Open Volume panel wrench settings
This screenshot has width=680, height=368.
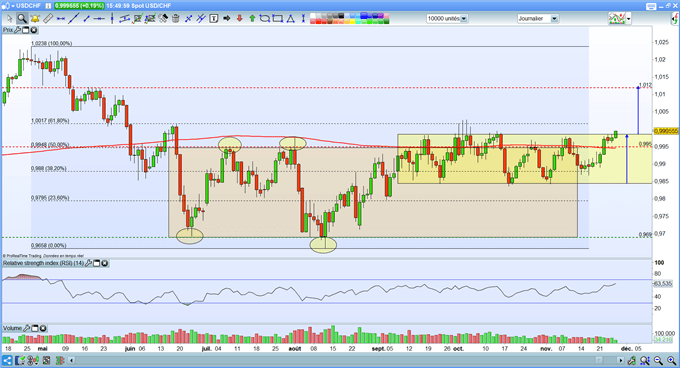click(x=26, y=328)
